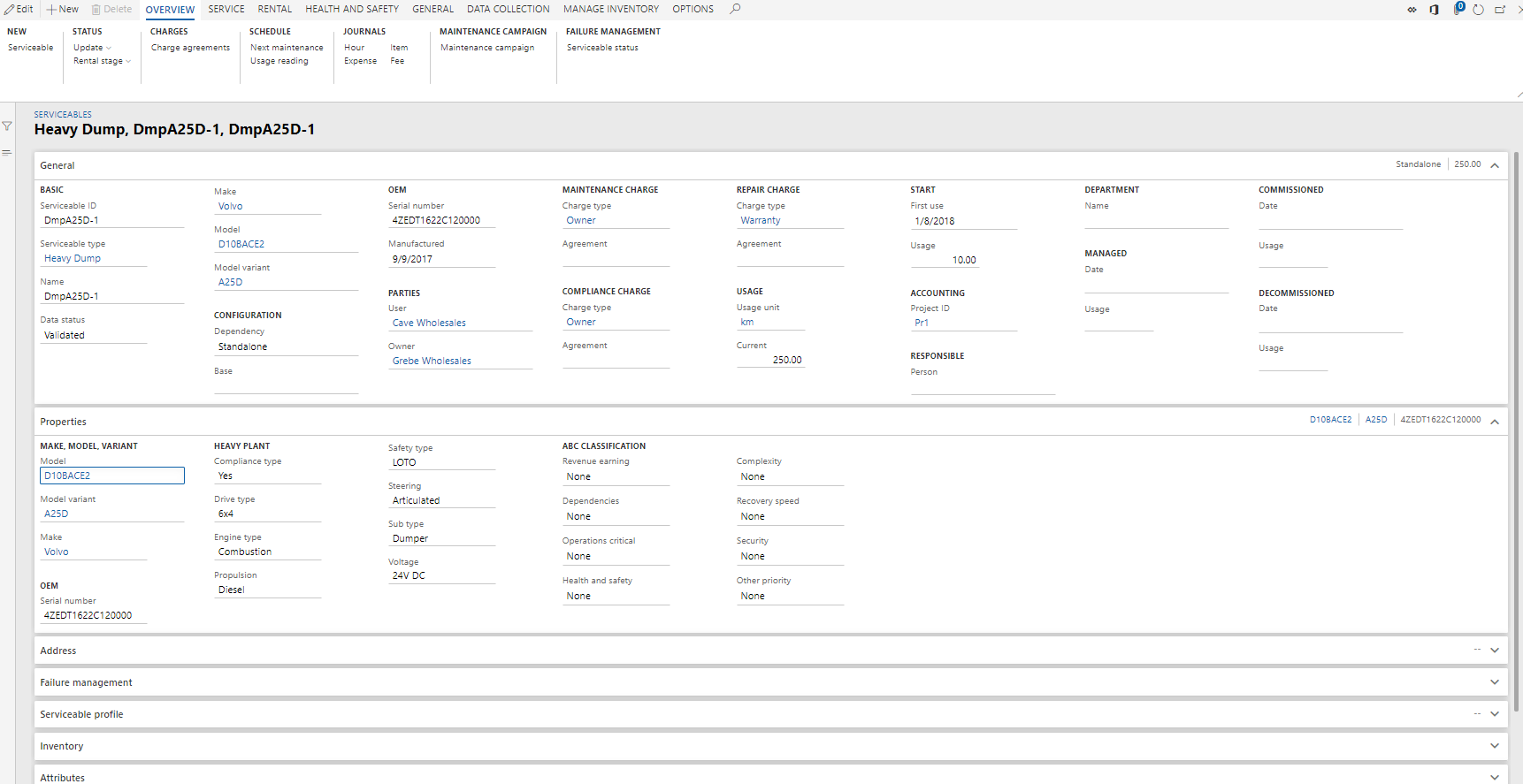The height and width of the screenshot is (784, 1523).
Task: Click the Revenue earning None field
Action: click(616, 477)
